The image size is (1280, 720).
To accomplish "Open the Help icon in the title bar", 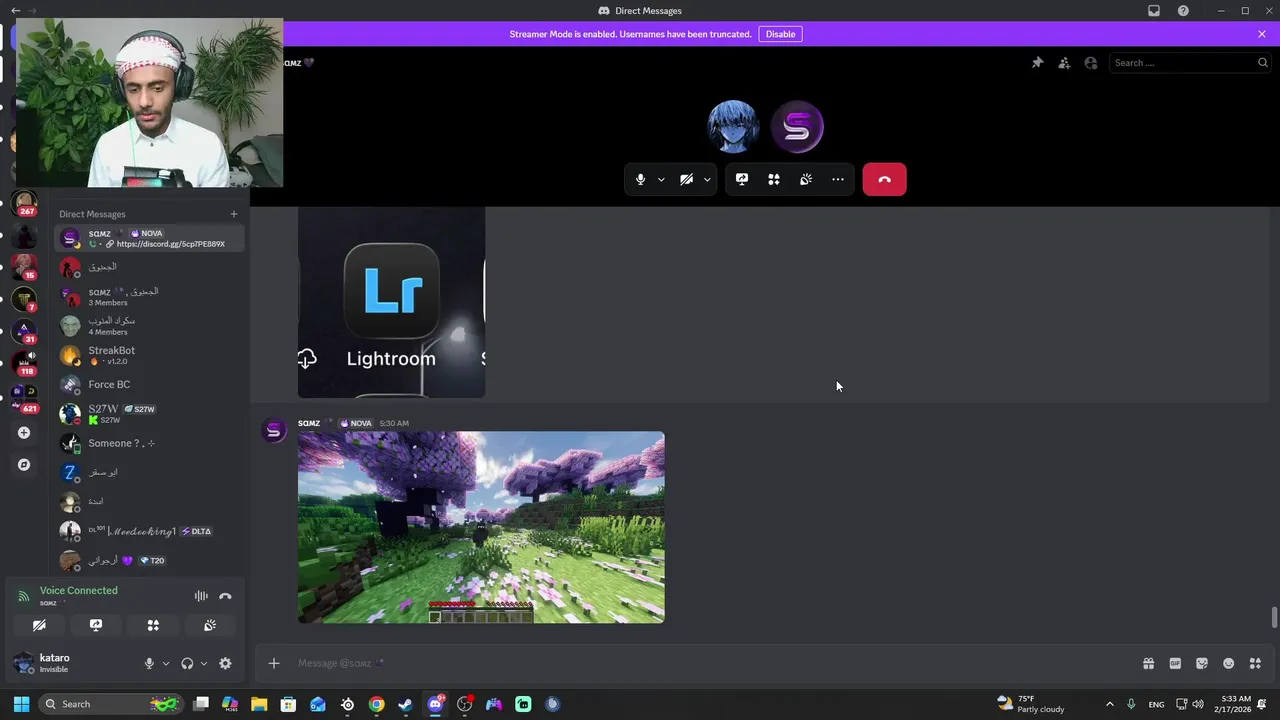I will click(1183, 10).
